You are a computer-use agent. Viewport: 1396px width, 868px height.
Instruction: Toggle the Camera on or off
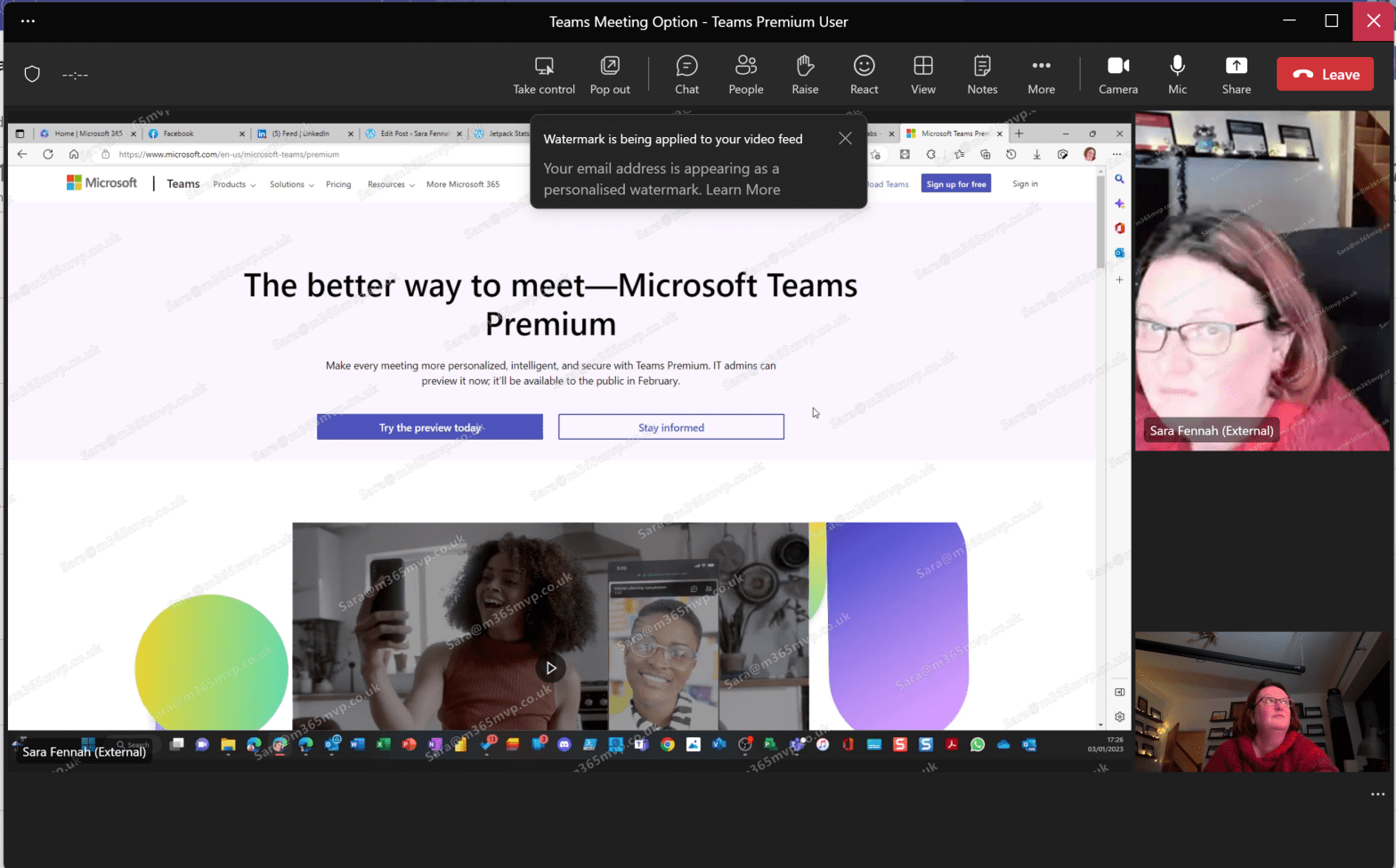pyautogui.click(x=1118, y=75)
